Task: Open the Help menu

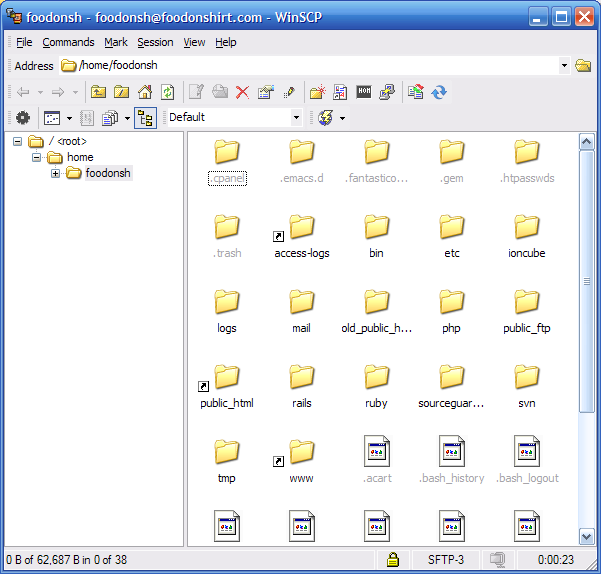Action: [225, 42]
